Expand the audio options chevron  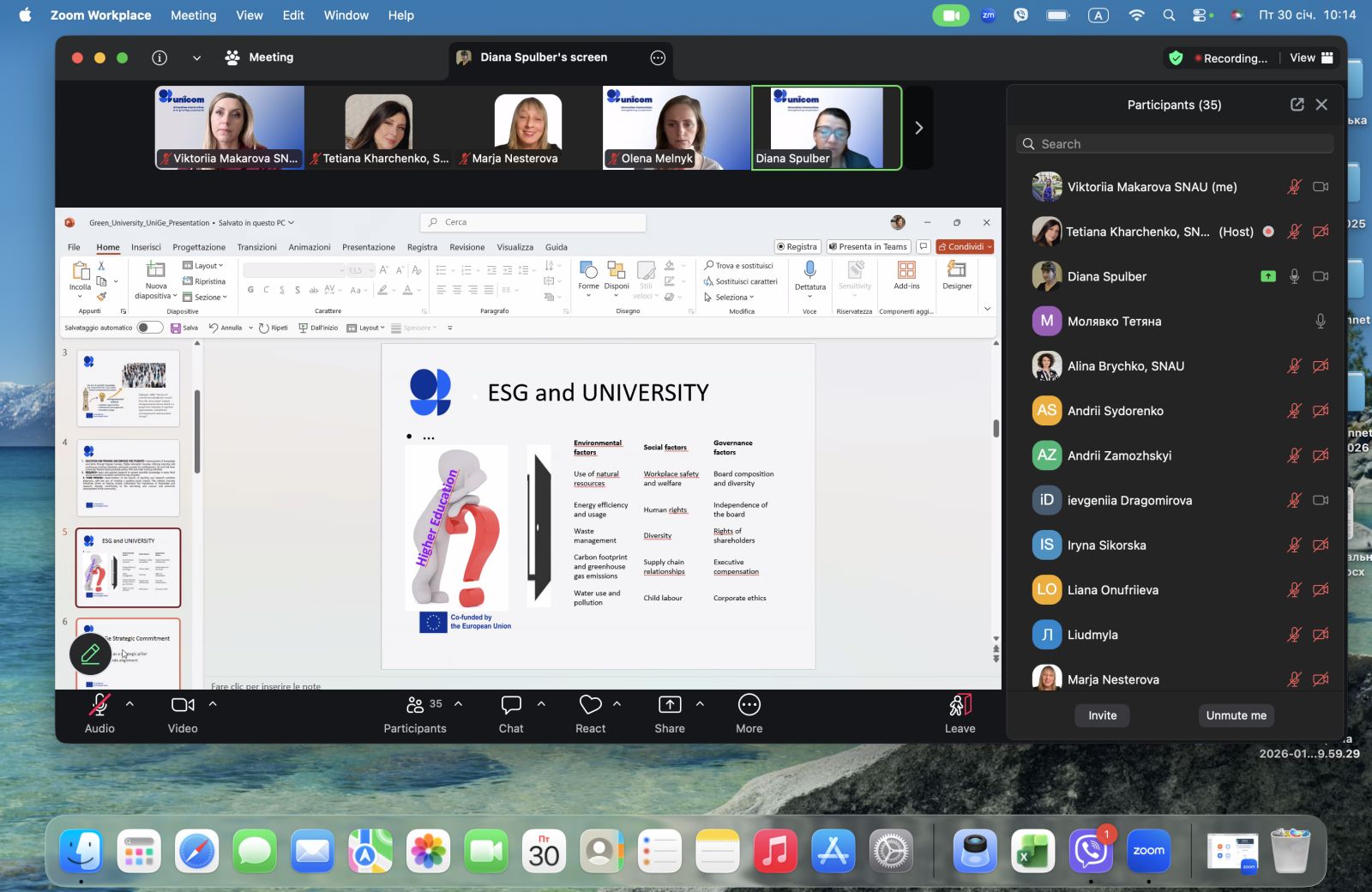pos(129,703)
